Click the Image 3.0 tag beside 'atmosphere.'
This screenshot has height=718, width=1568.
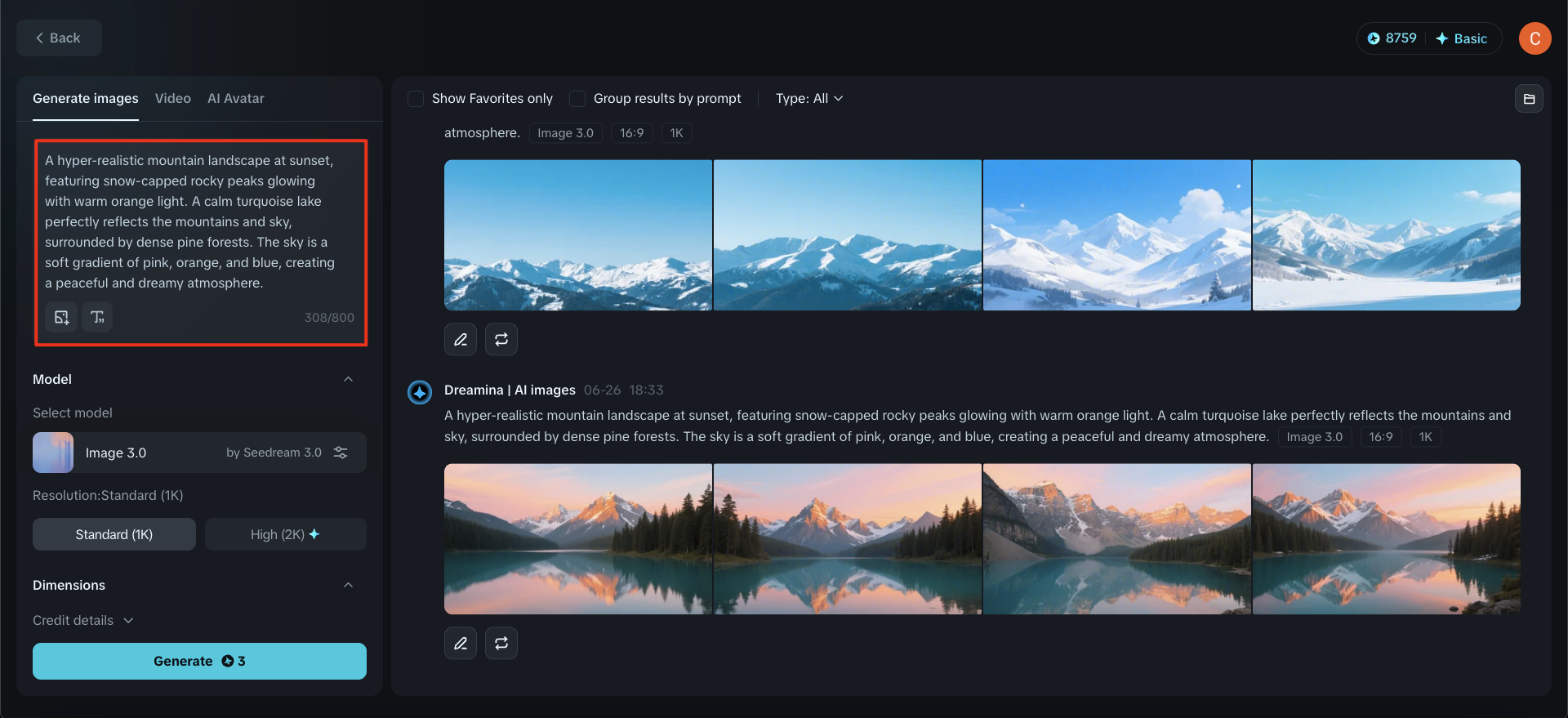pos(566,133)
